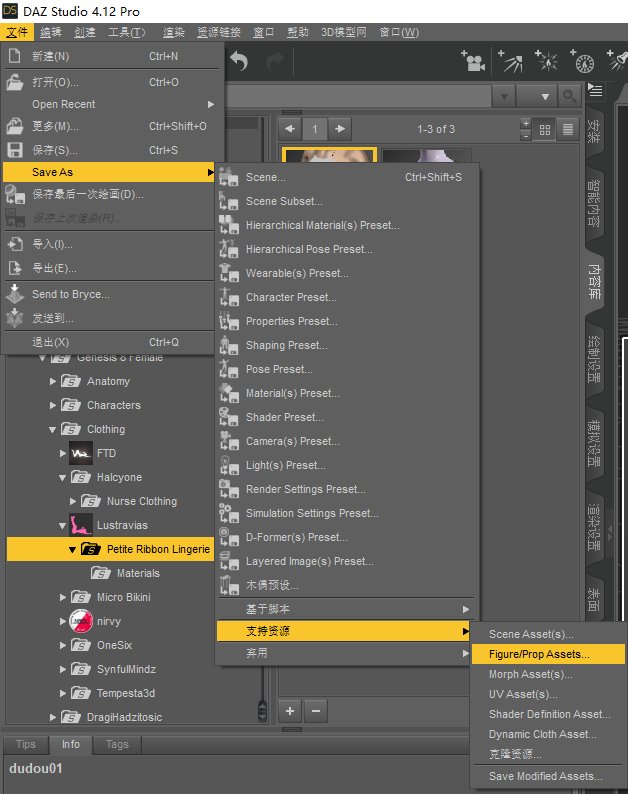Open the Open Recent submenu
The height and width of the screenshot is (794, 628).
tap(113, 104)
